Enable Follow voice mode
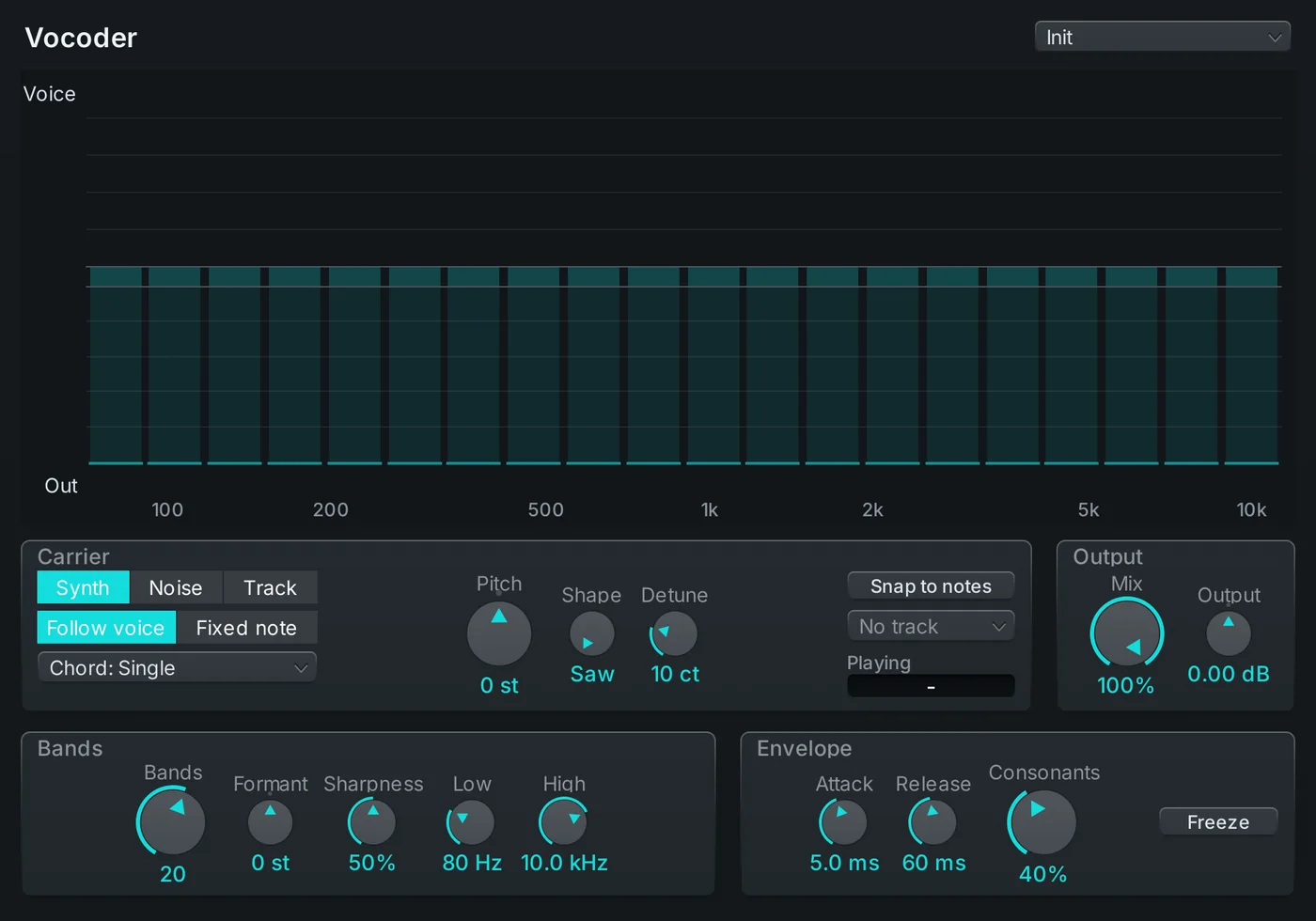Viewport: 1316px width, 921px height. pos(106,628)
